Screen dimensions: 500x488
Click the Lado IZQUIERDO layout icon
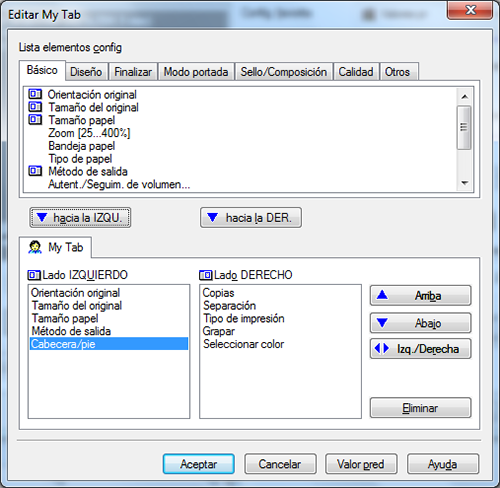click(34, 275)
